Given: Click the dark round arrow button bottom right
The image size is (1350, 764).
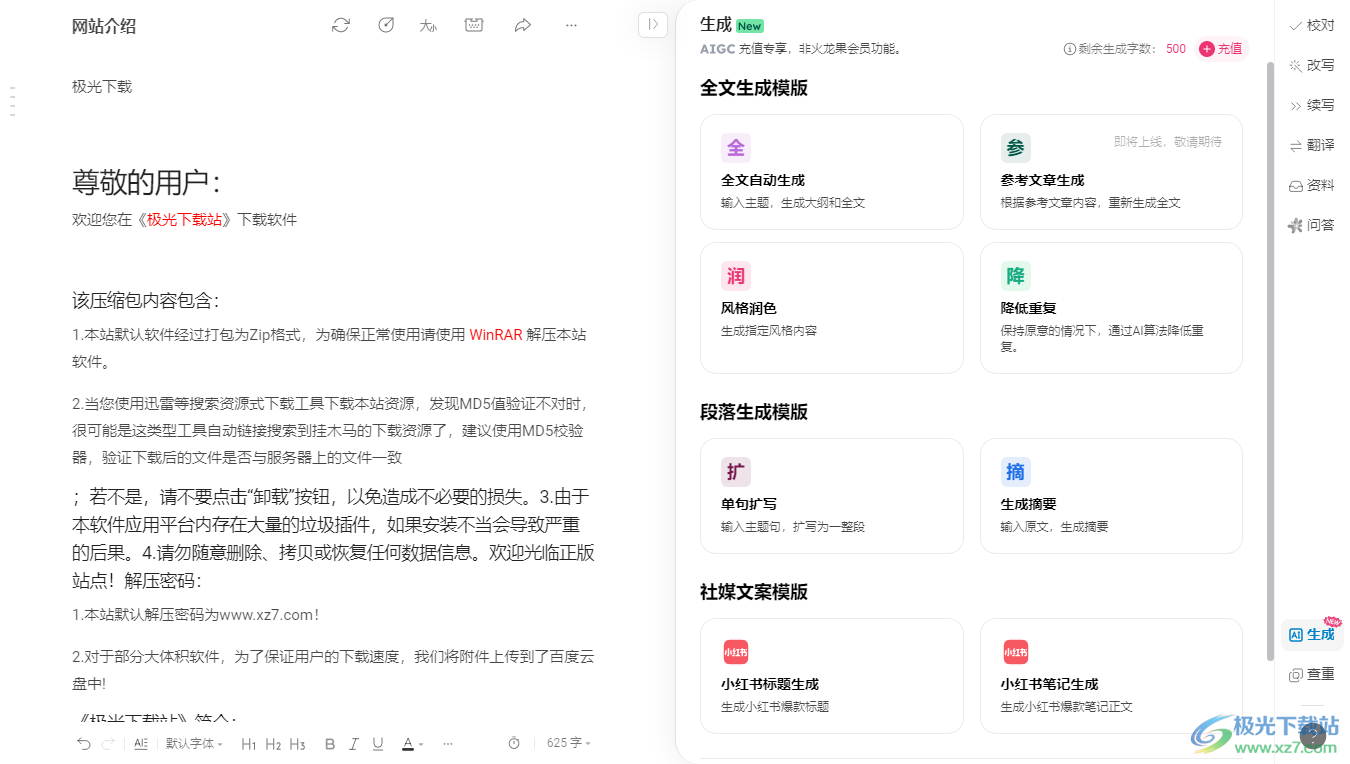Looking at the screenshot, I should tap(1312, 737).
